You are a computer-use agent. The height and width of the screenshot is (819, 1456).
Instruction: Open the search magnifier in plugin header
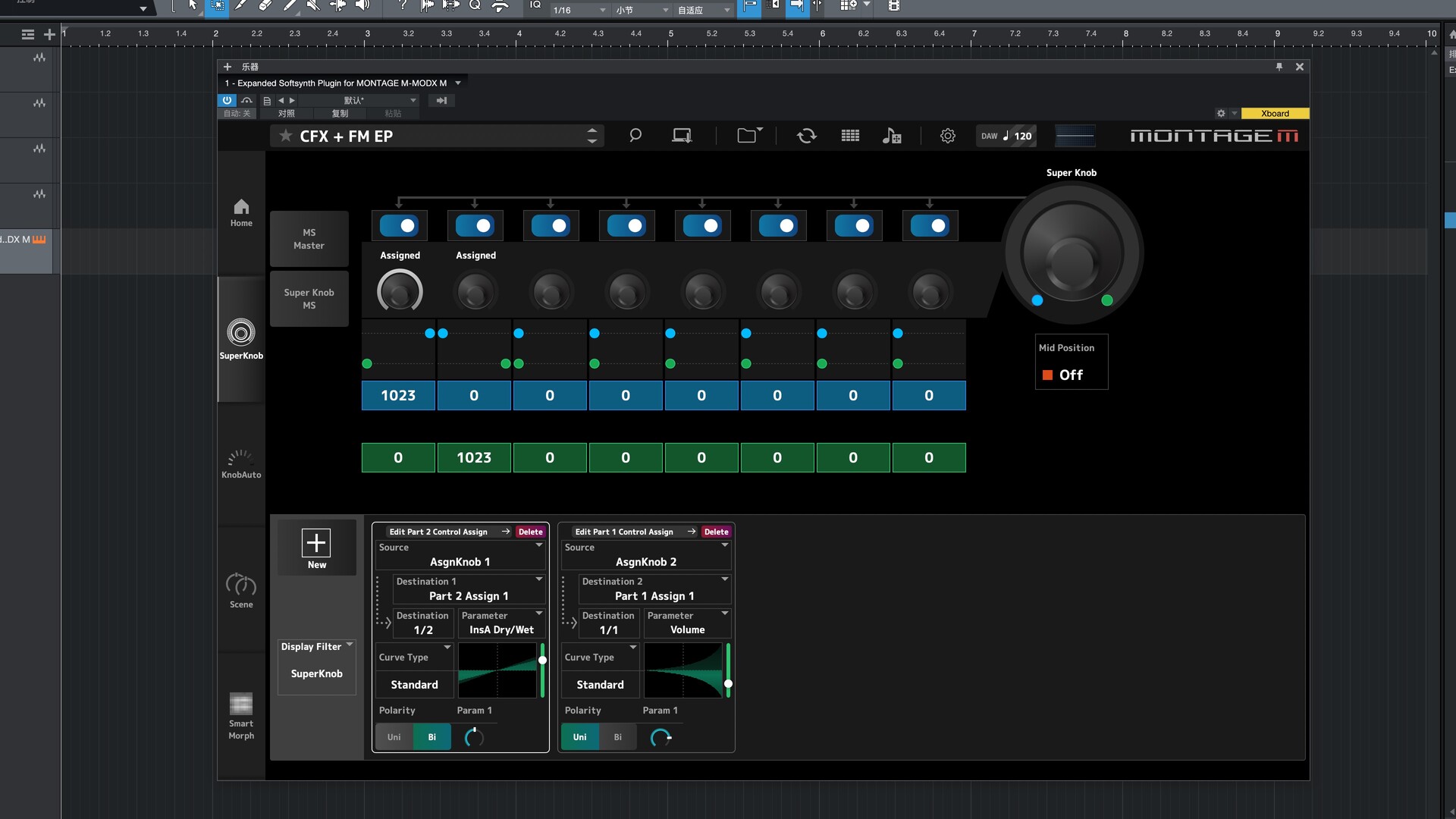[x=635, y=136]
